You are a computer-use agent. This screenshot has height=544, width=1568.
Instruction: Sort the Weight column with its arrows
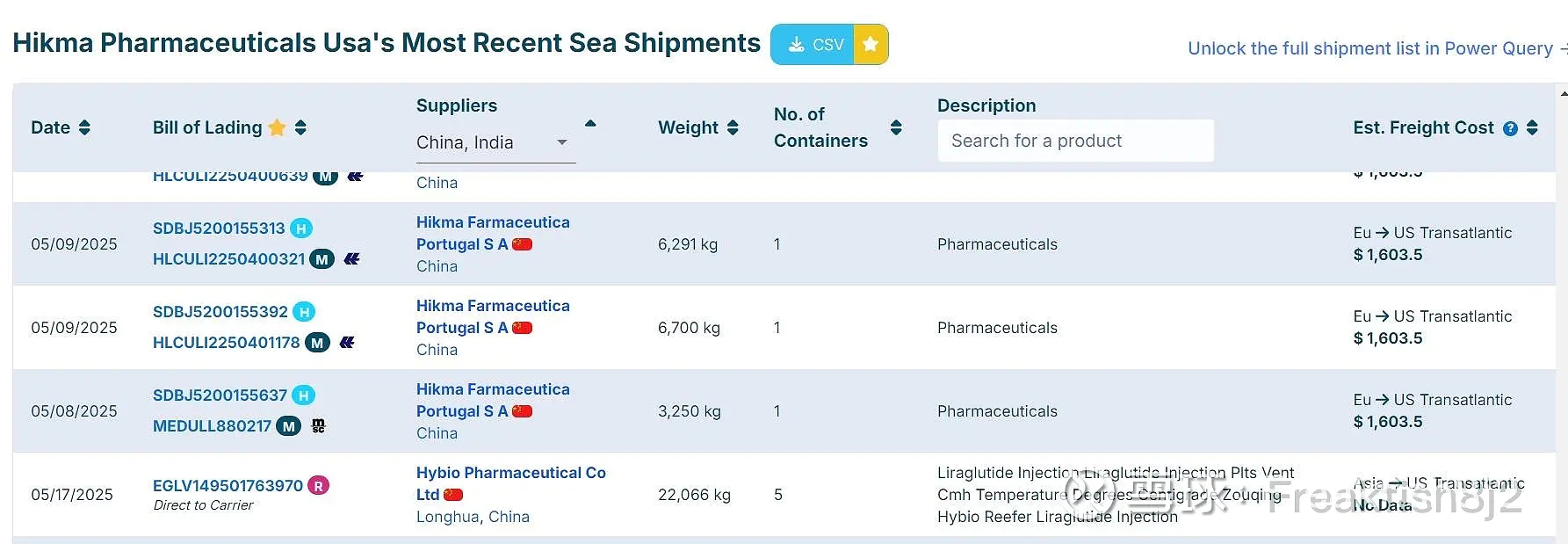click(733, 127)
